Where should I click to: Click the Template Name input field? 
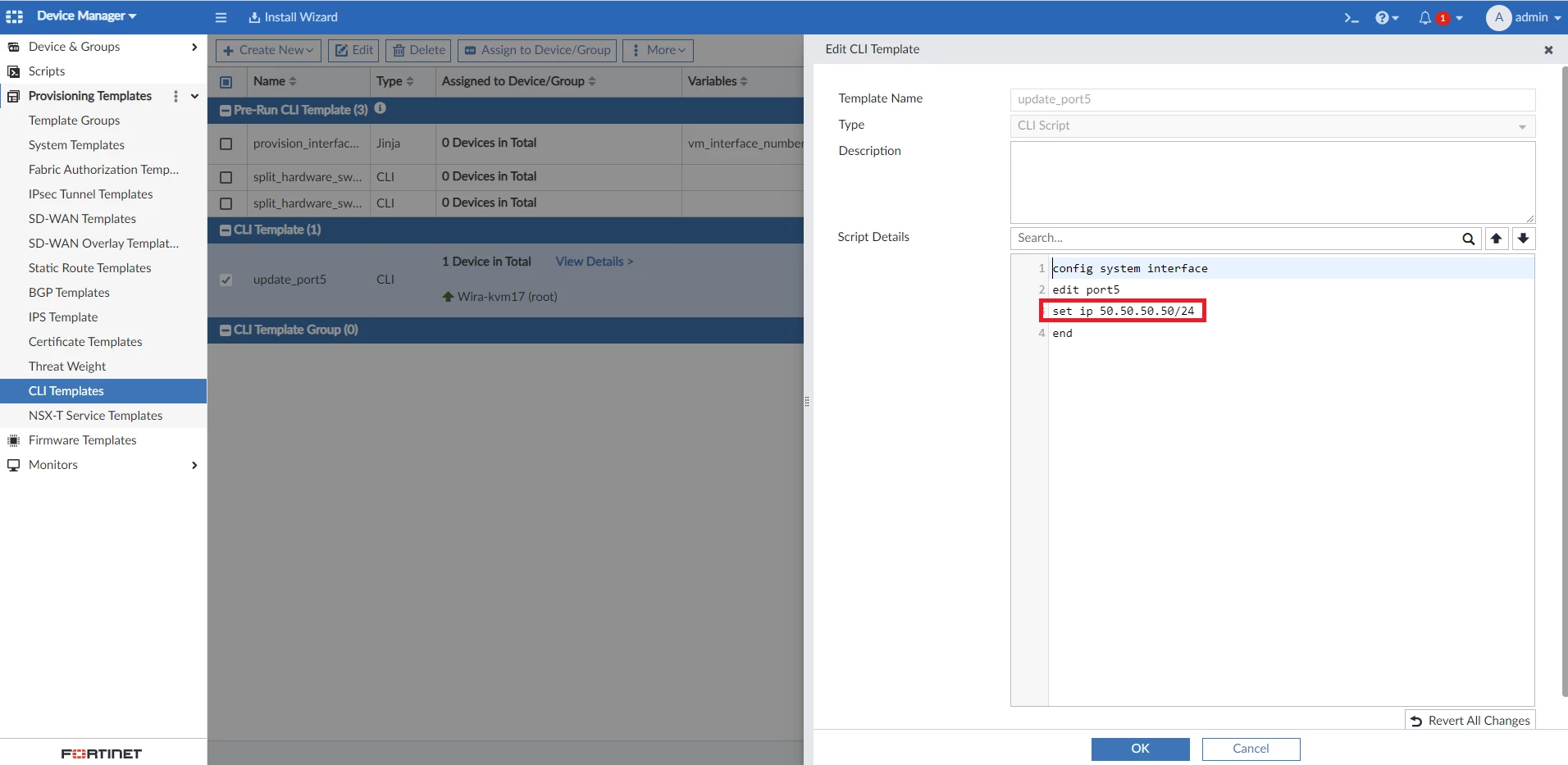tap(1272, 99)
